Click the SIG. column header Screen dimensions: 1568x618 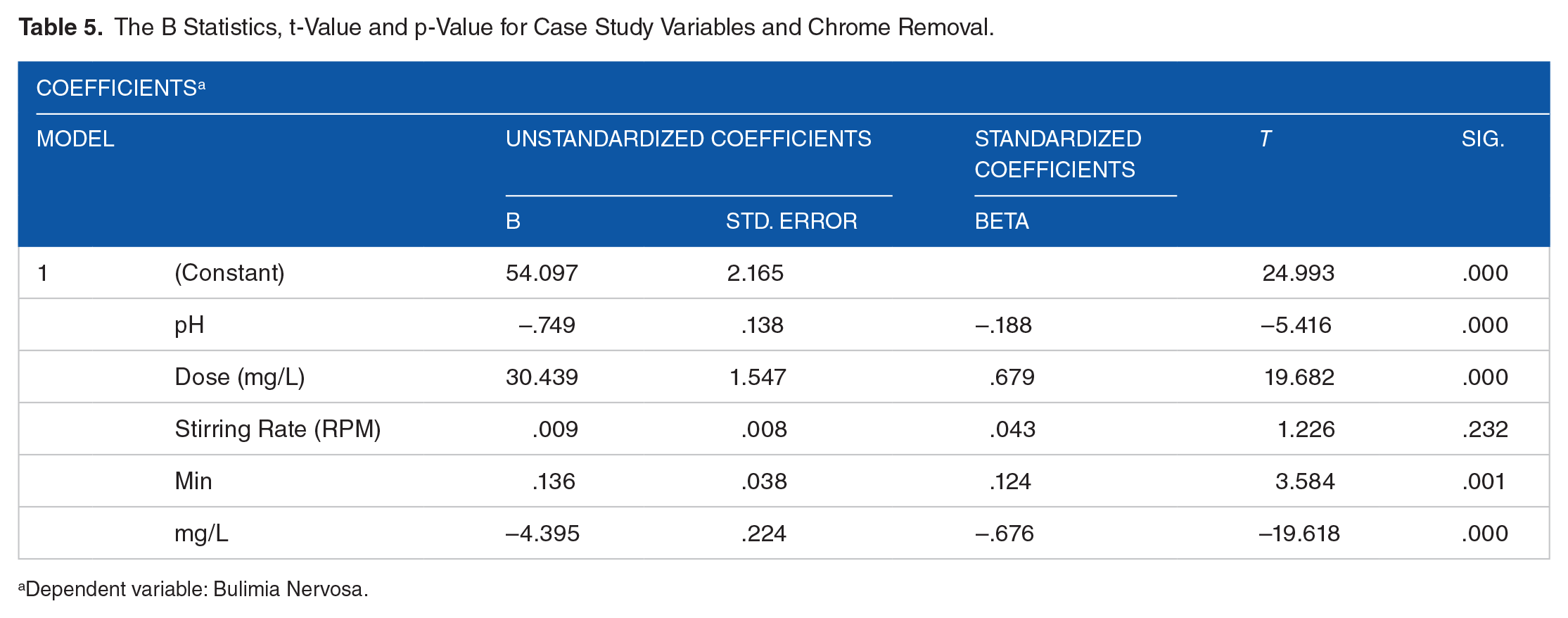pyautogui.click(x=1482, y=139)
